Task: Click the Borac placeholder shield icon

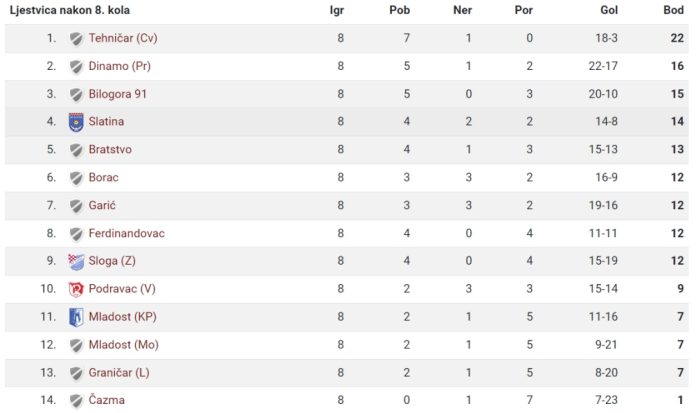Action: coord(76,178)
